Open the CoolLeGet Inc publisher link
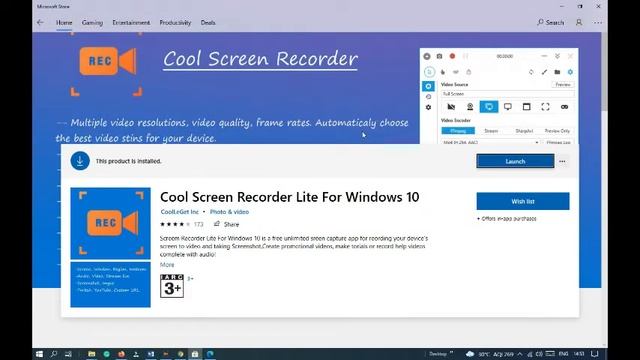640x360 pixels. tap(180, 212)
